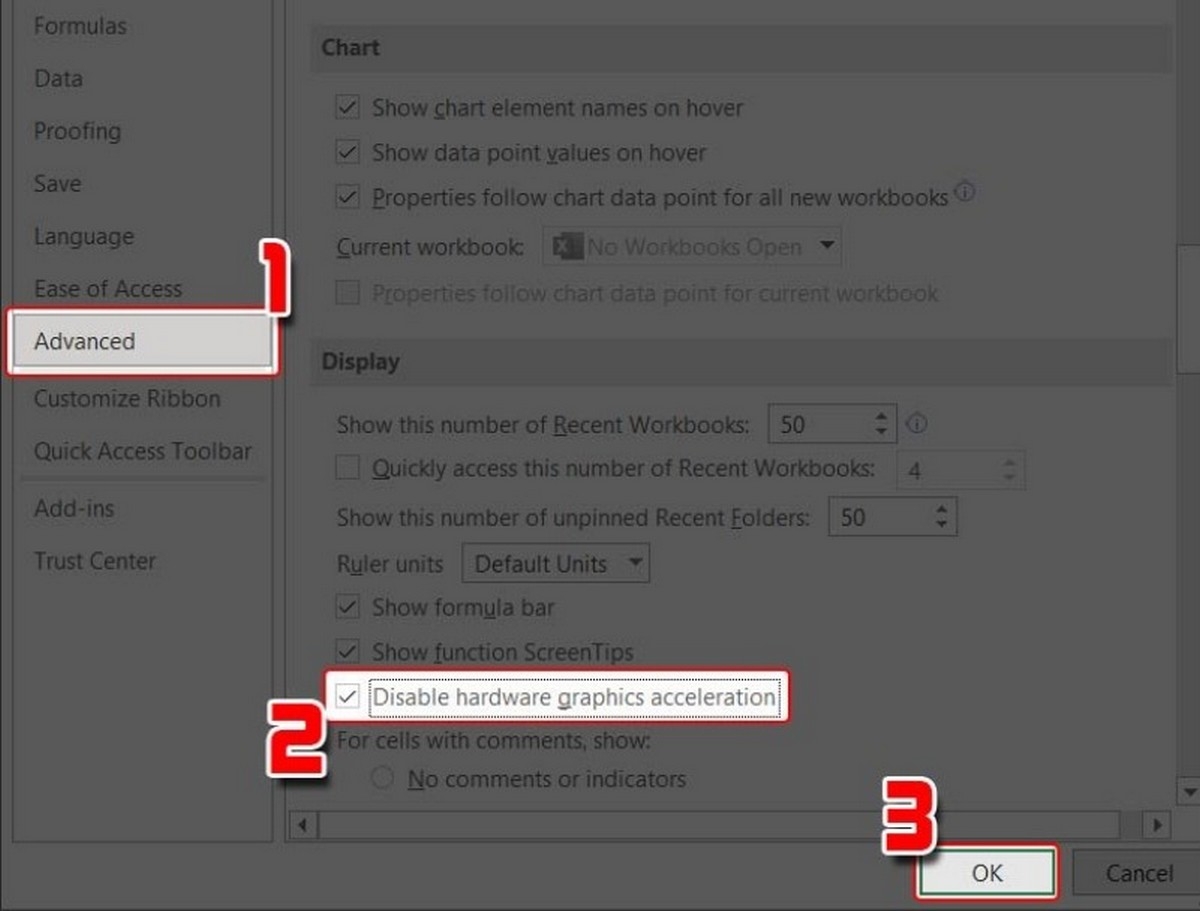This screenshot has height=911, width=1200.
Task: Enable Quickly access this number of Recent Workbooks
Action: click(x=347, y=468)
